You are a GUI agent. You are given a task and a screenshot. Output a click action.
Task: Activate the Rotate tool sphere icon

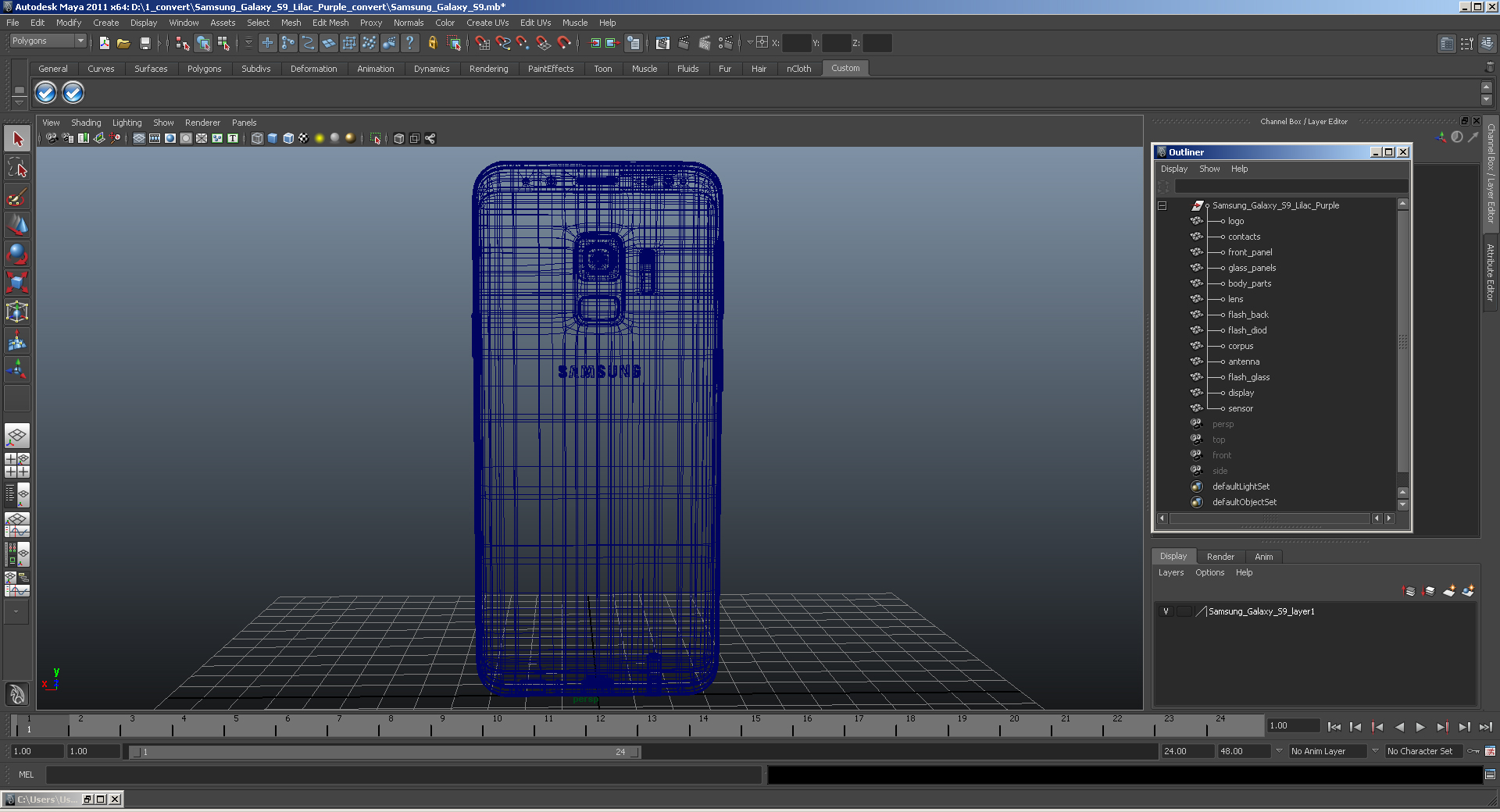(17, 255)
